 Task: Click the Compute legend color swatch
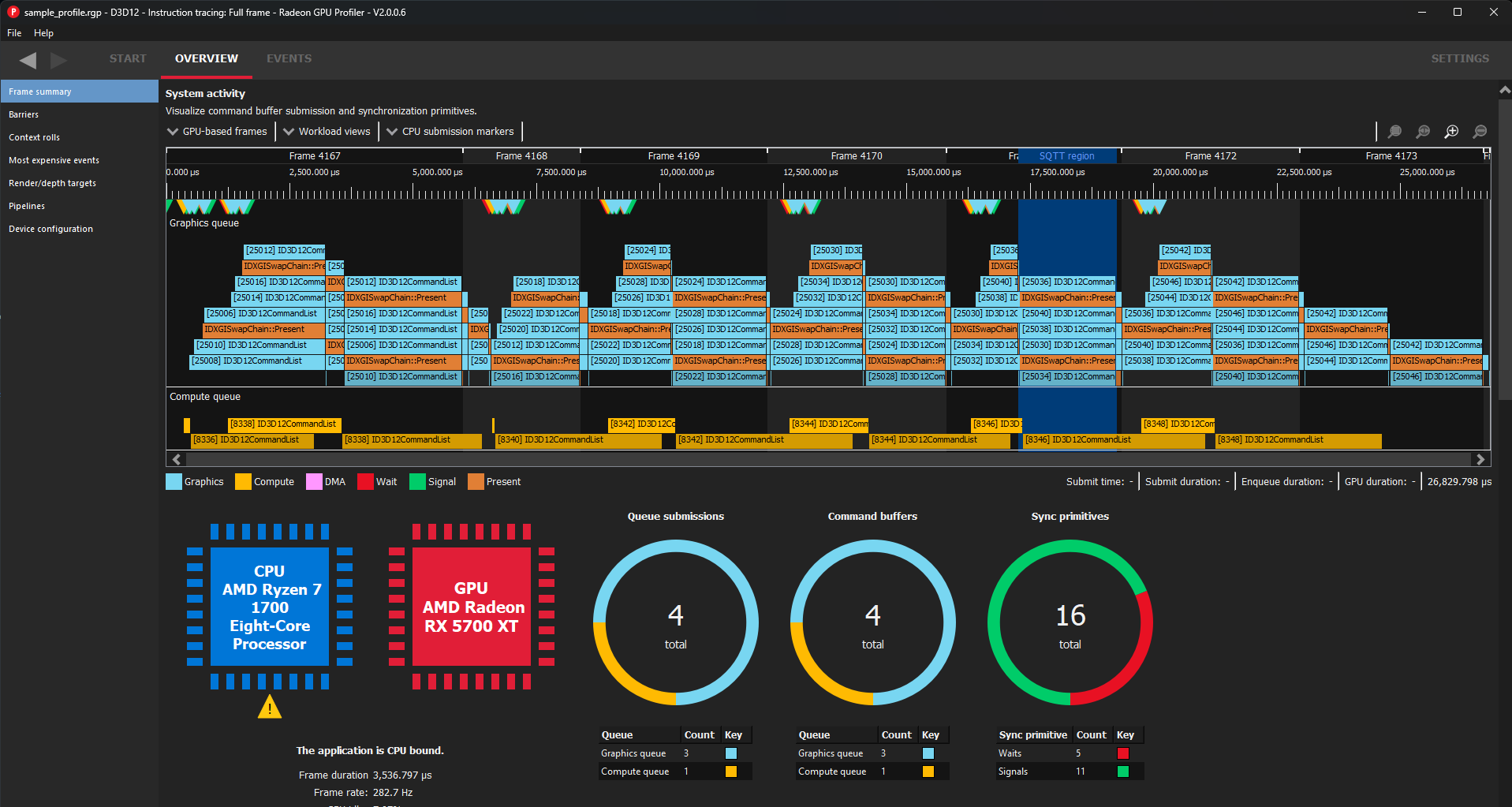coord(243,482)
